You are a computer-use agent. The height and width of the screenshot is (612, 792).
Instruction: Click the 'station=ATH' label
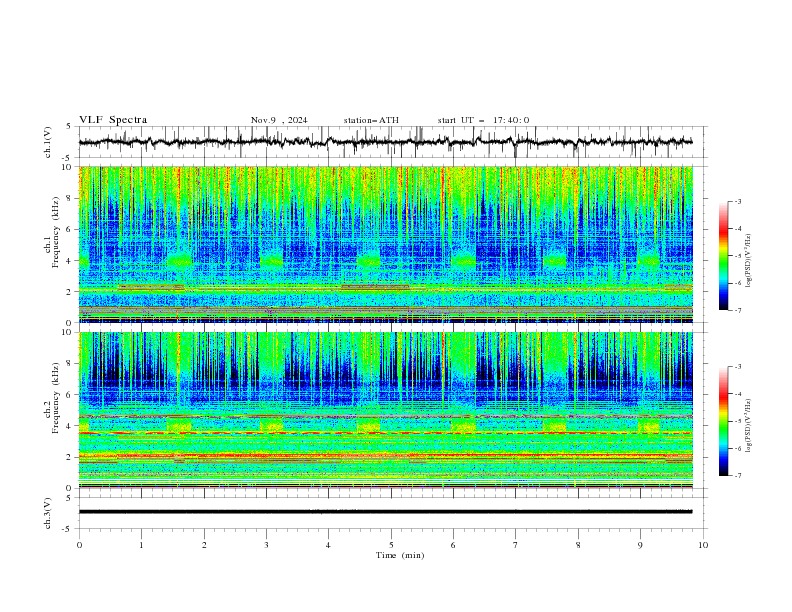pyautogui.click(x=371, y=120)
